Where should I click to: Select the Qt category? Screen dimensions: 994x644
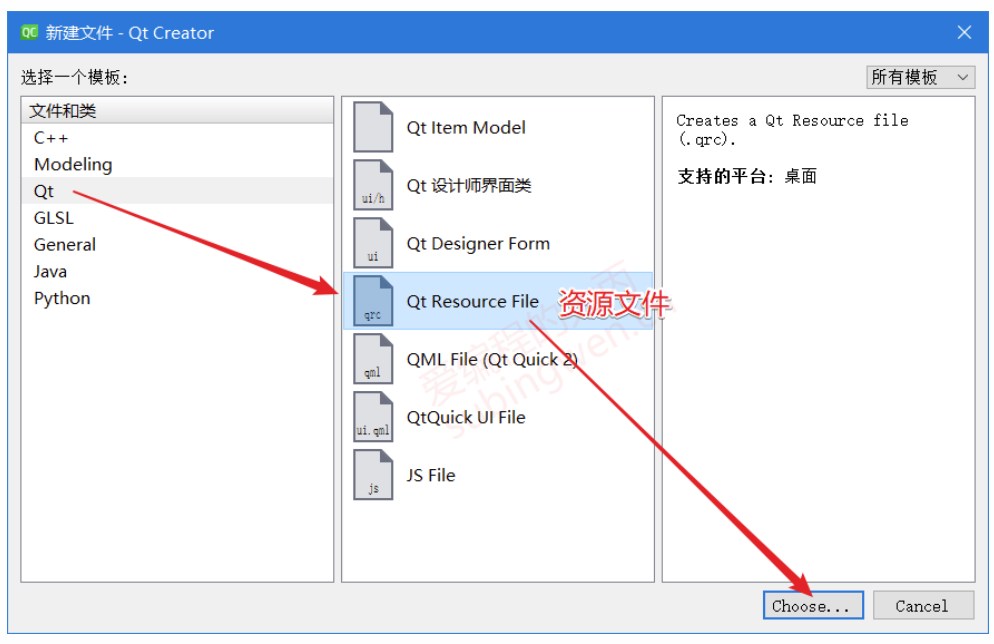[177, 191]
